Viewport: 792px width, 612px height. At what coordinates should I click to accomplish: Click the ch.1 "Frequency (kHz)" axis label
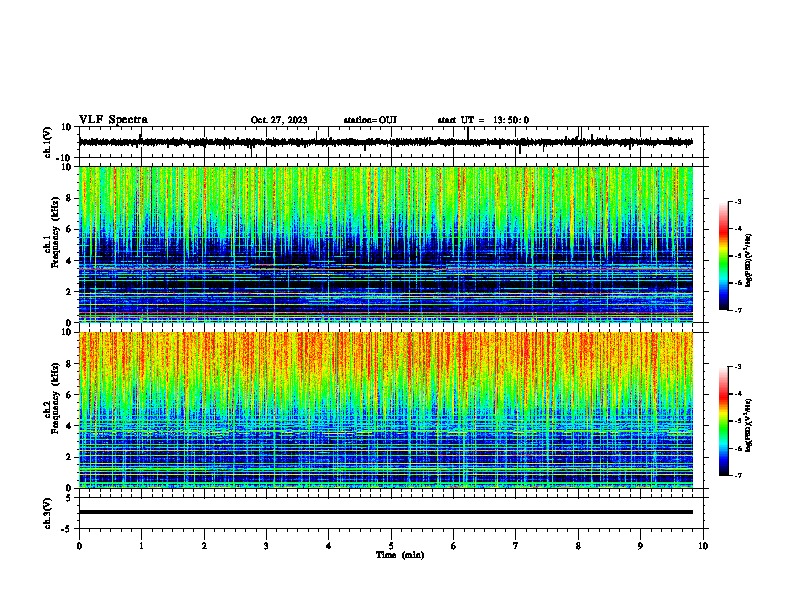(56, 232)
